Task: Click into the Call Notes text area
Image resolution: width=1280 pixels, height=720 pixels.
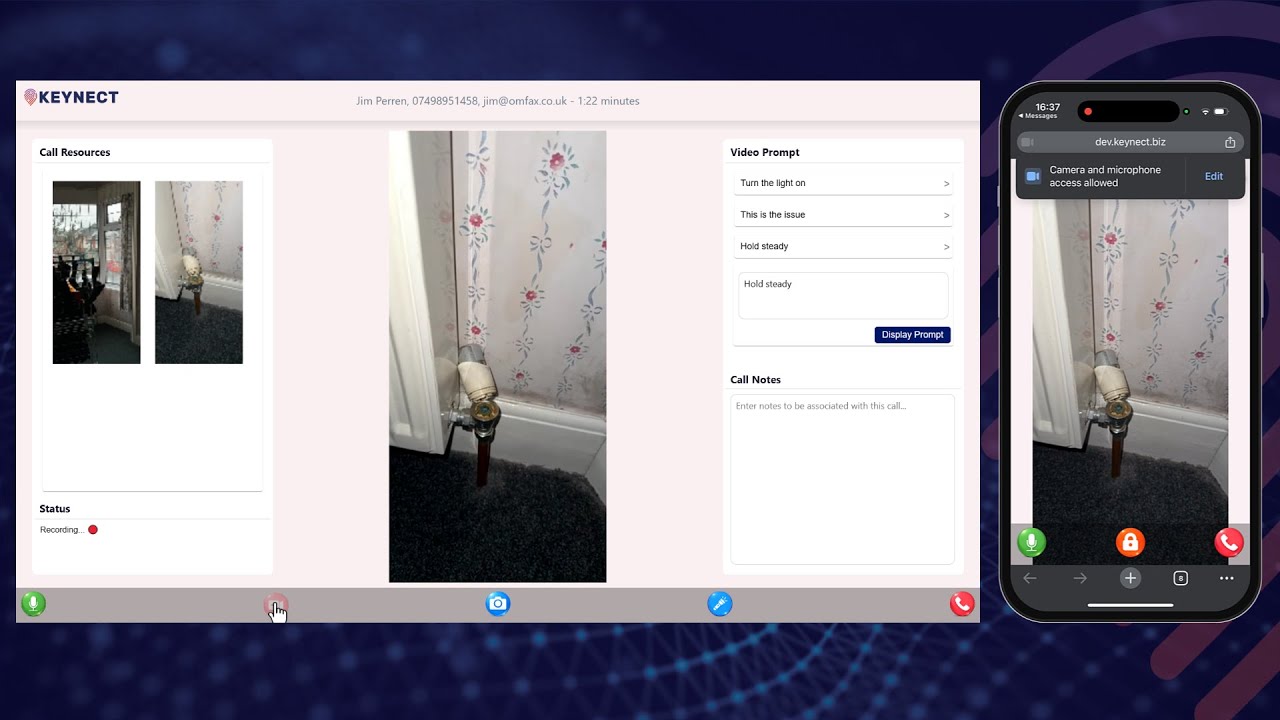Action: 842,479
